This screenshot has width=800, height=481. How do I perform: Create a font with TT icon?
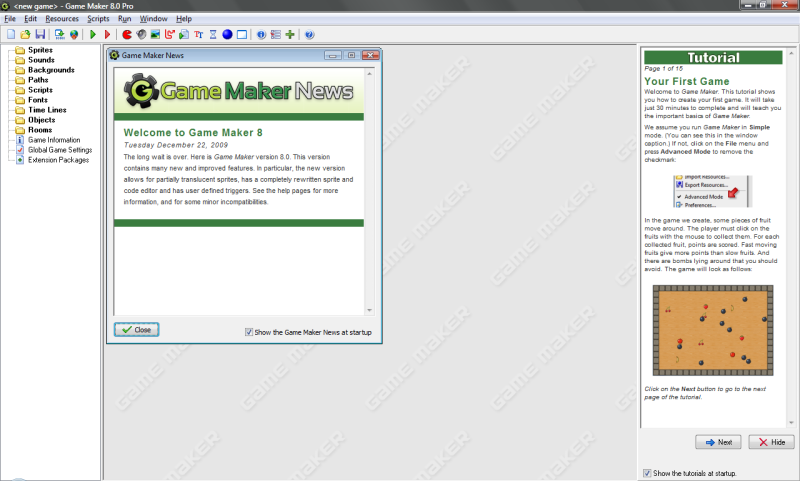(x=198, y=35)
